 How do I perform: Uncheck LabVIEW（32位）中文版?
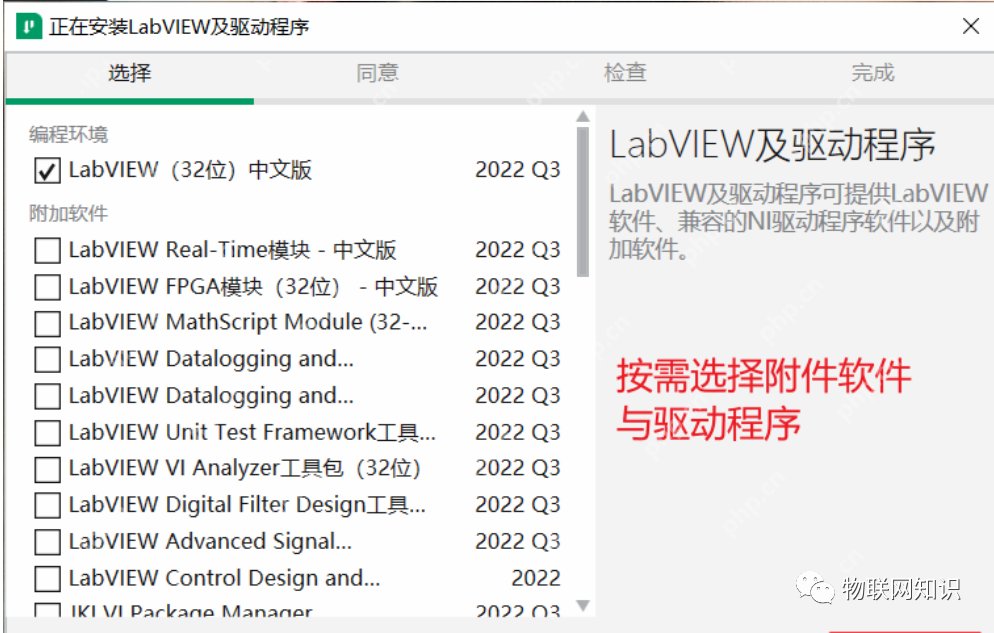47,169
